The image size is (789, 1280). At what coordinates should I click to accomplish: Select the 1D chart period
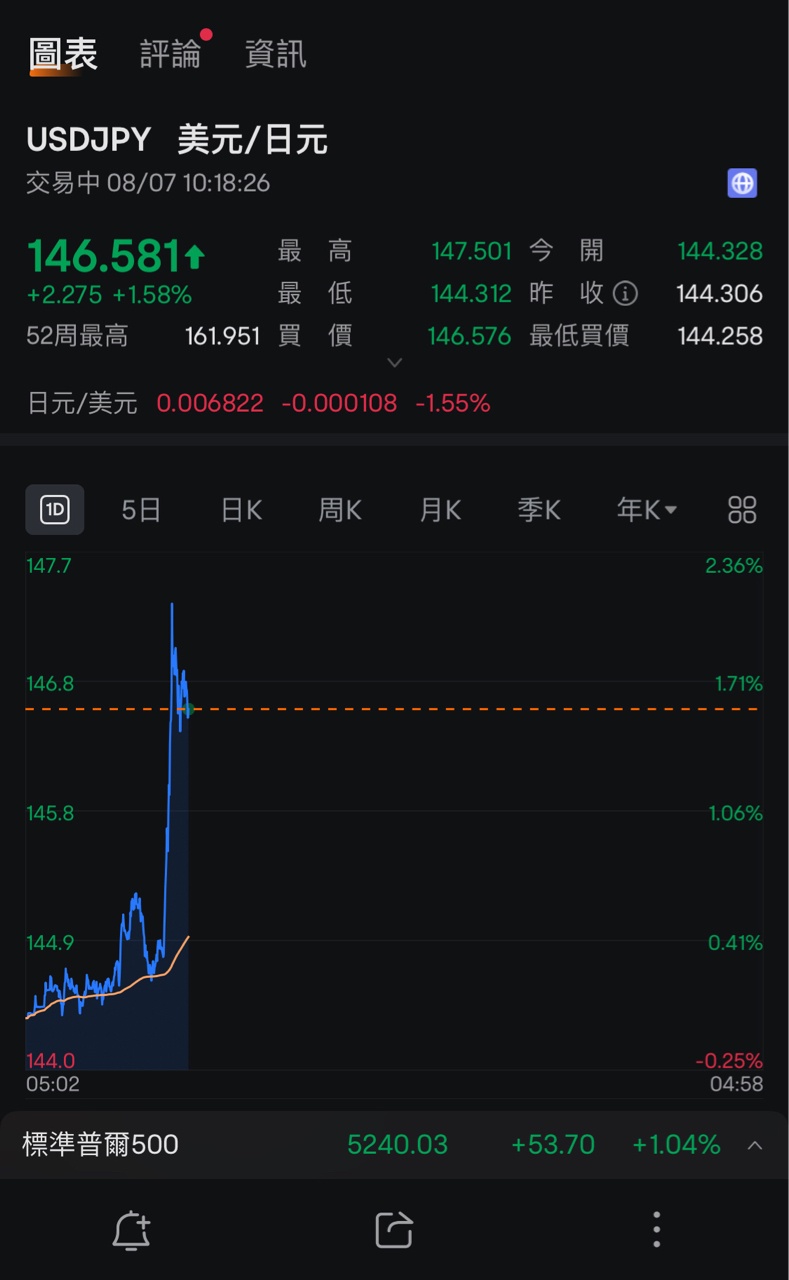pos(55,510)
